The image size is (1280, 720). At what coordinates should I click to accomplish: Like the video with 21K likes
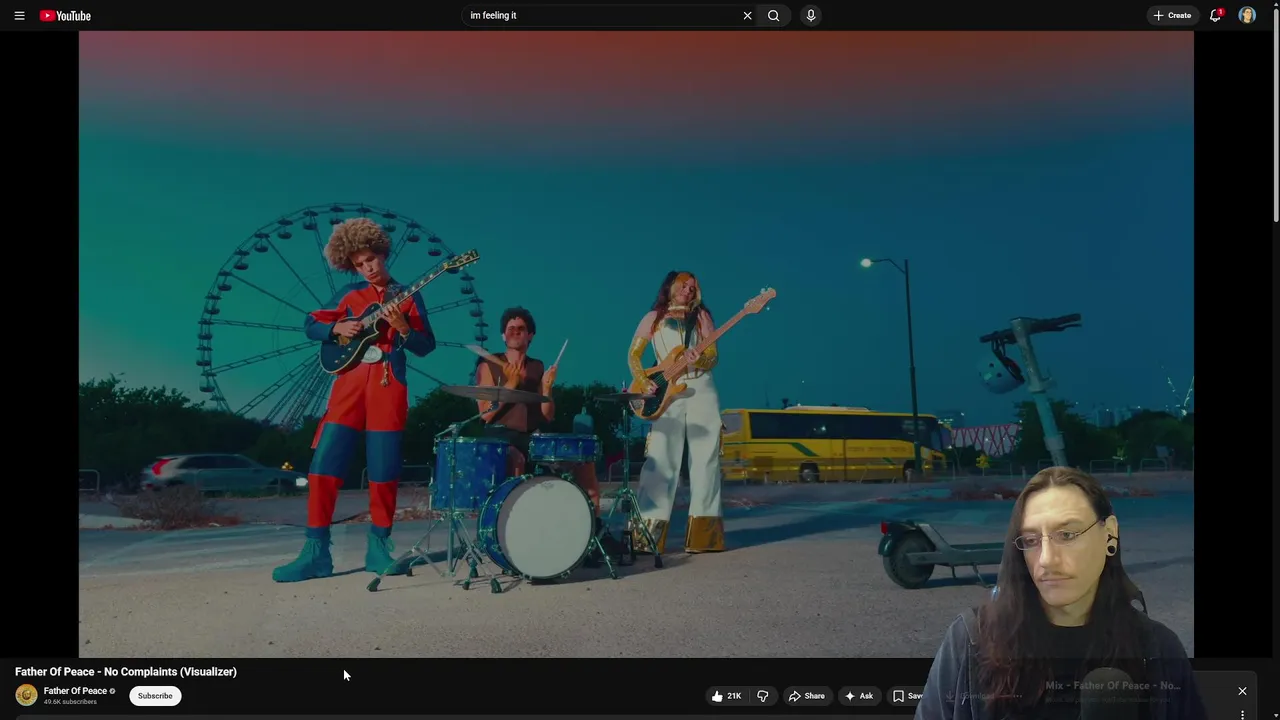tap(726, 696)
